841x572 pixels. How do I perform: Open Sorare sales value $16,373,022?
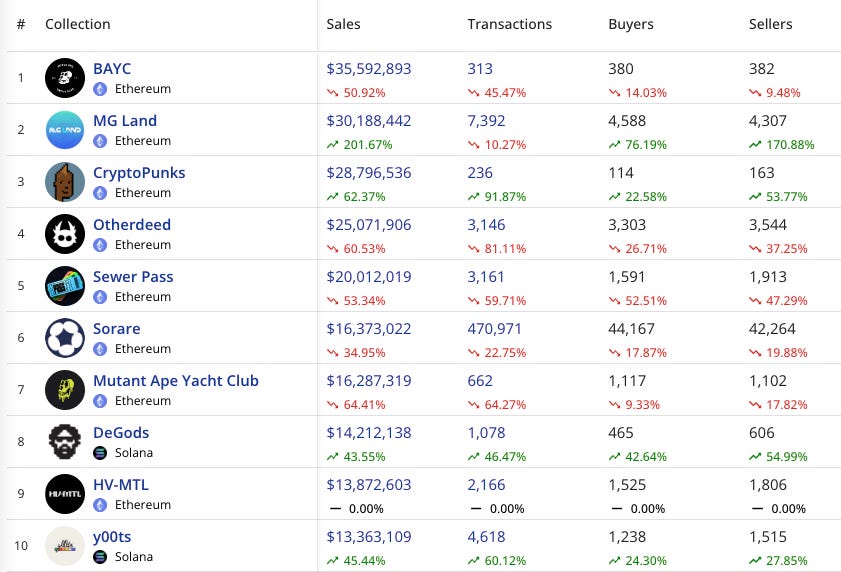click(369, 329)
